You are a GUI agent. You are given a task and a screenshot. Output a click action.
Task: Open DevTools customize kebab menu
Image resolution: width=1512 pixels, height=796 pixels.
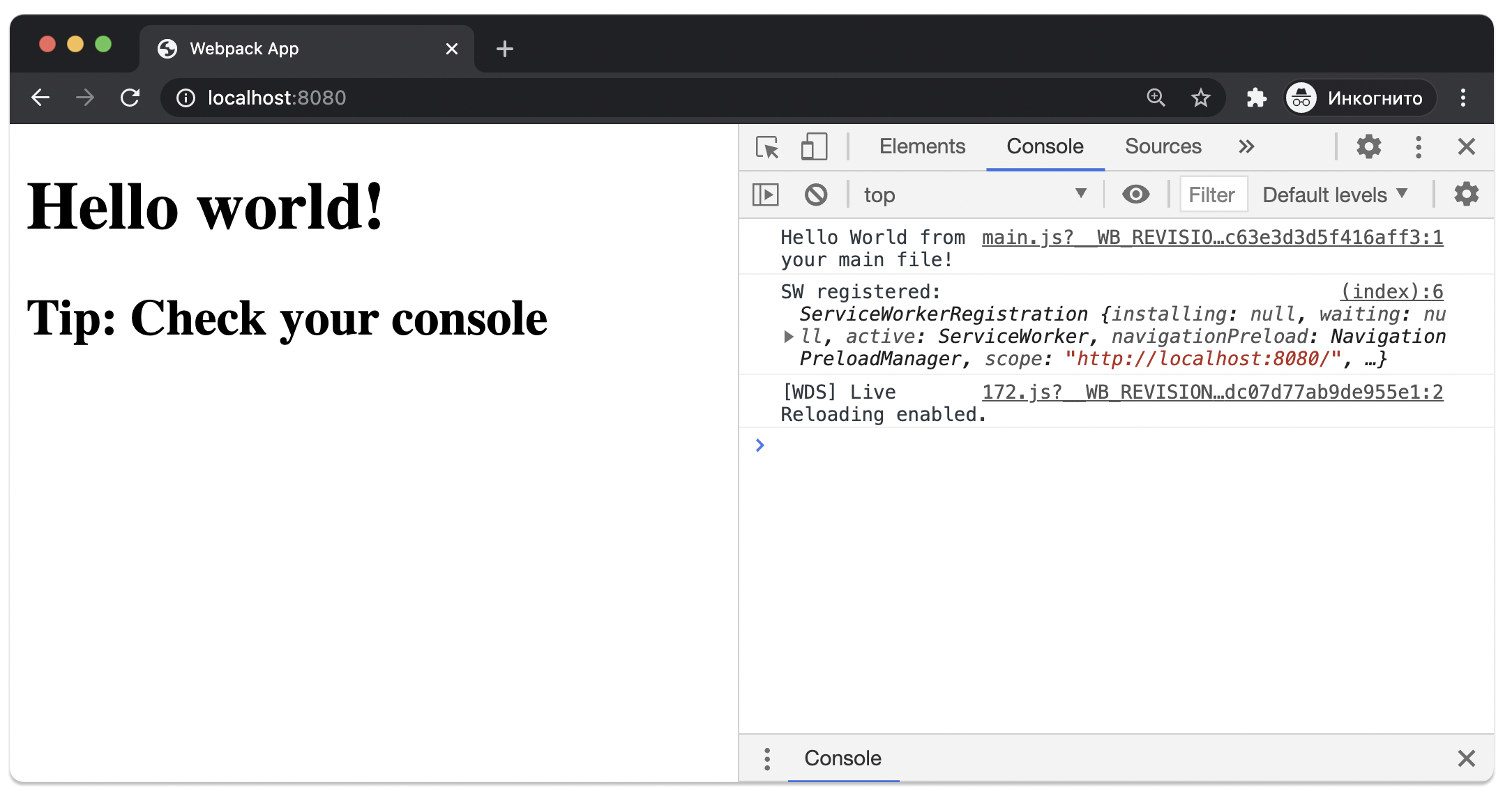[1418, 147]
